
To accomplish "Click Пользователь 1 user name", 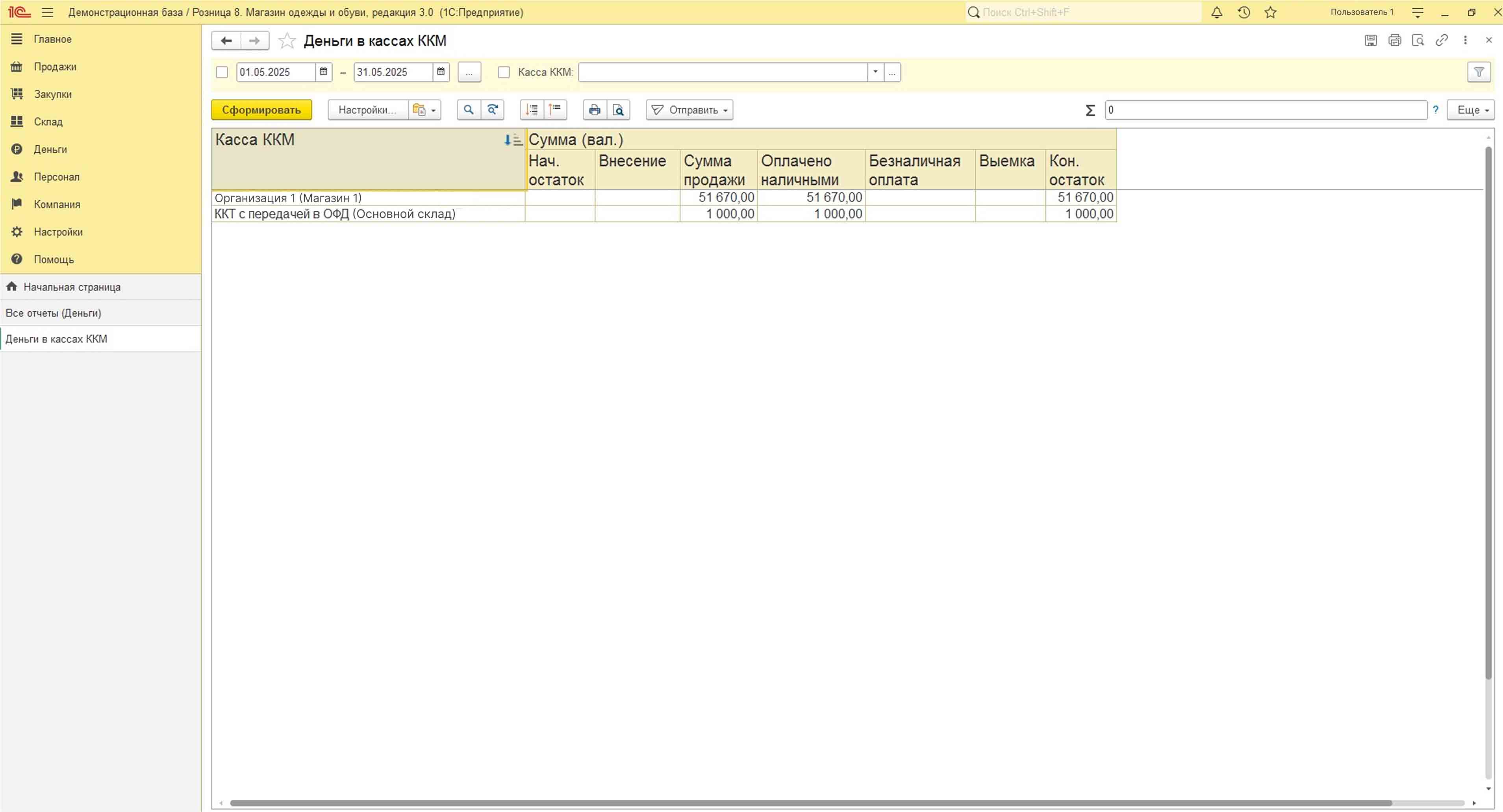I will click(1361, 12).
